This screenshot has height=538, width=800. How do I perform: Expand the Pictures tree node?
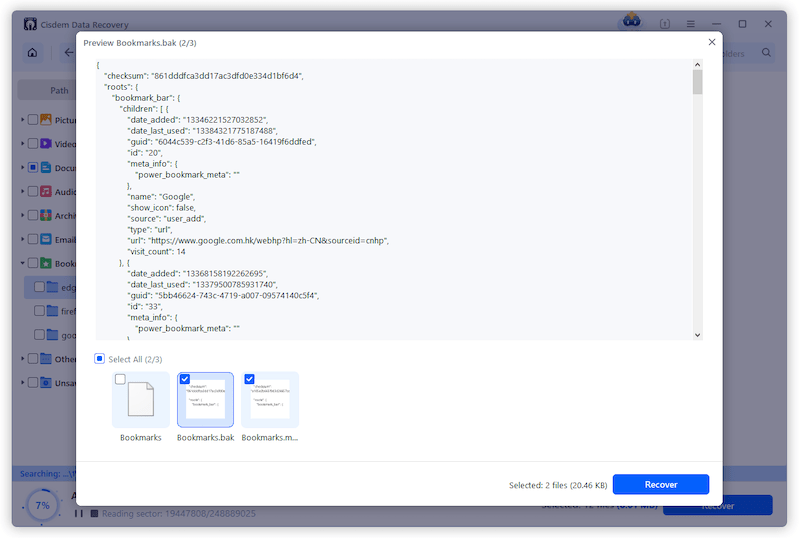[x=23, y=120]
